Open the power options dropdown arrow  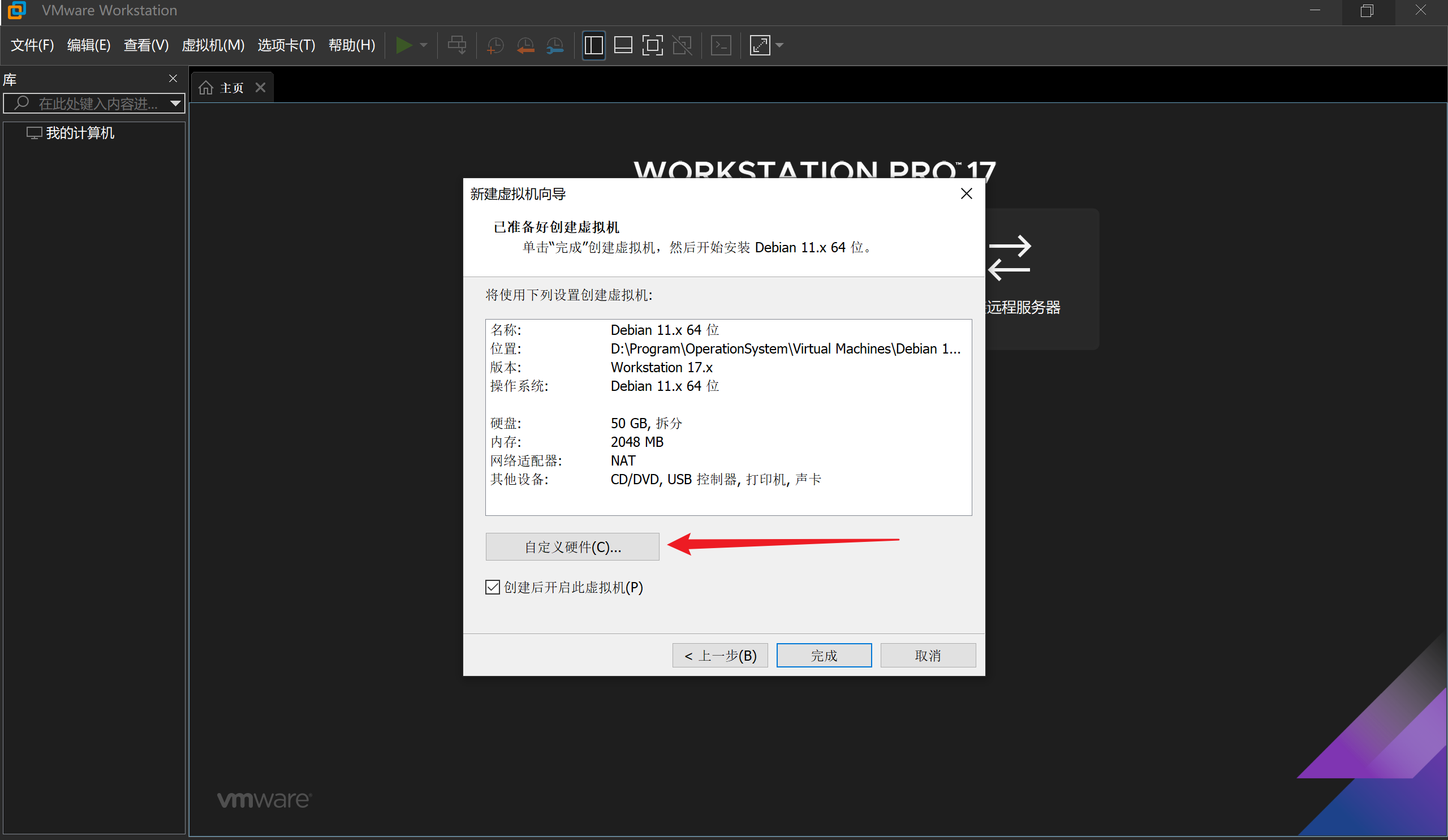[424, 45]
